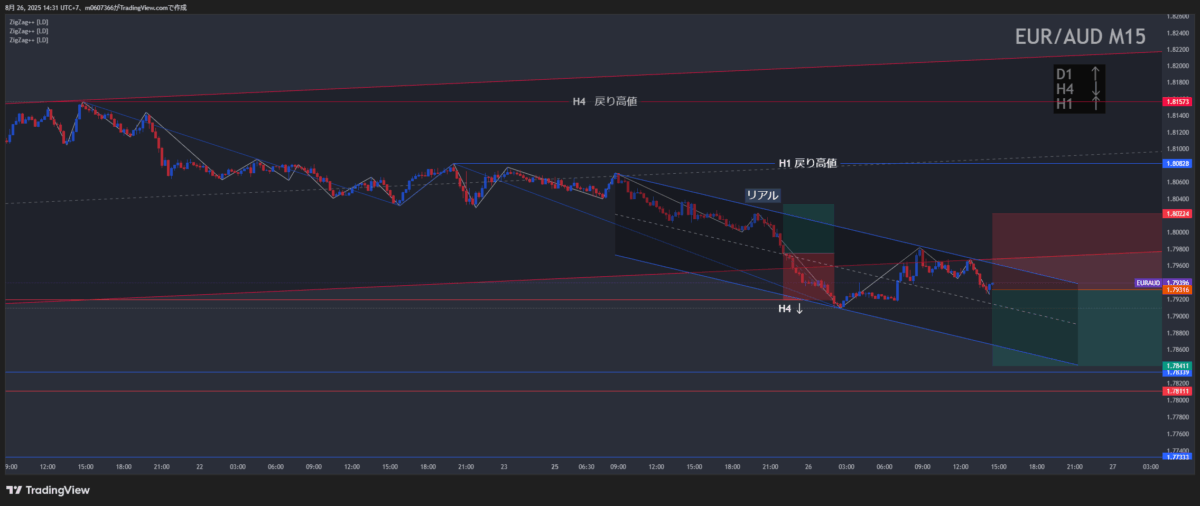Click the blue 1.80828 price label
Viewport: 1200px width, 506px height.
point(1176,163)
